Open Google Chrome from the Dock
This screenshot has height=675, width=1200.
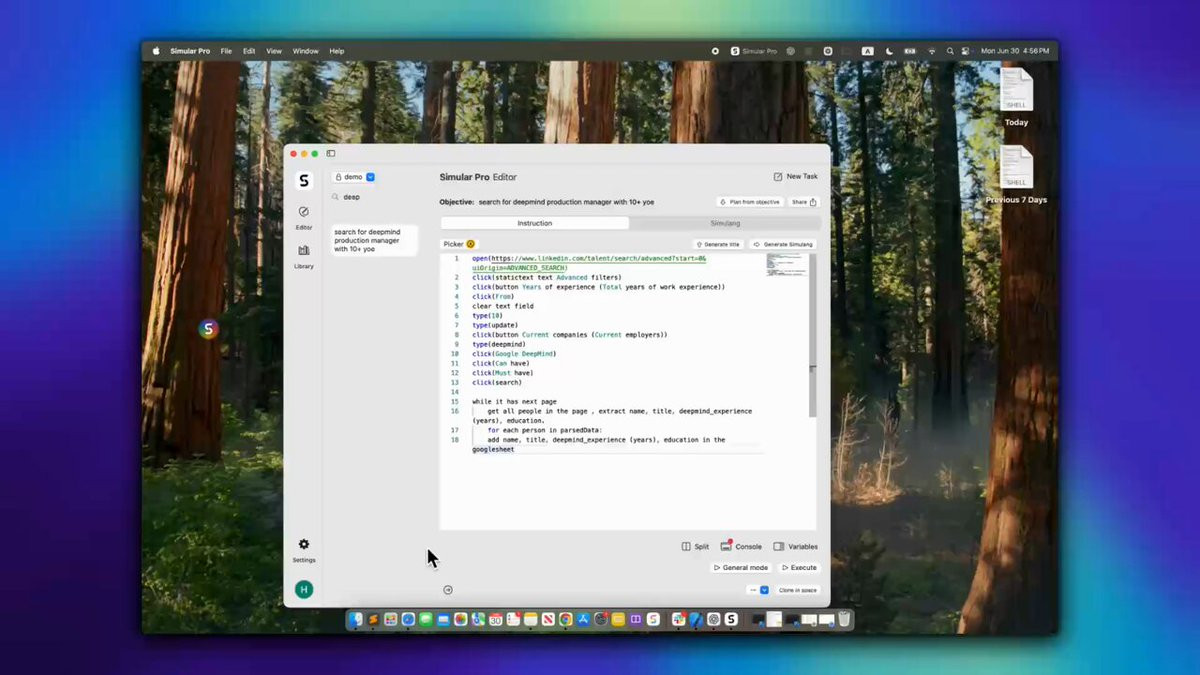click(565, 619)
